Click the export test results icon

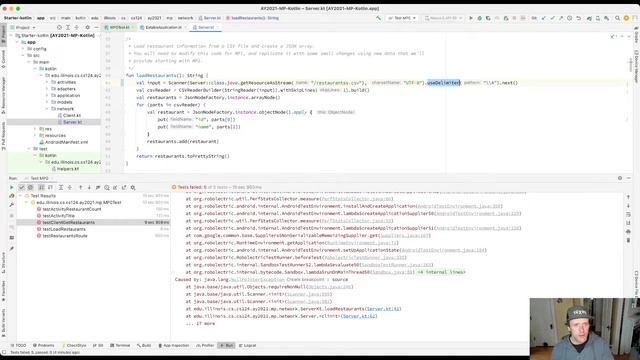pos(124,187)
